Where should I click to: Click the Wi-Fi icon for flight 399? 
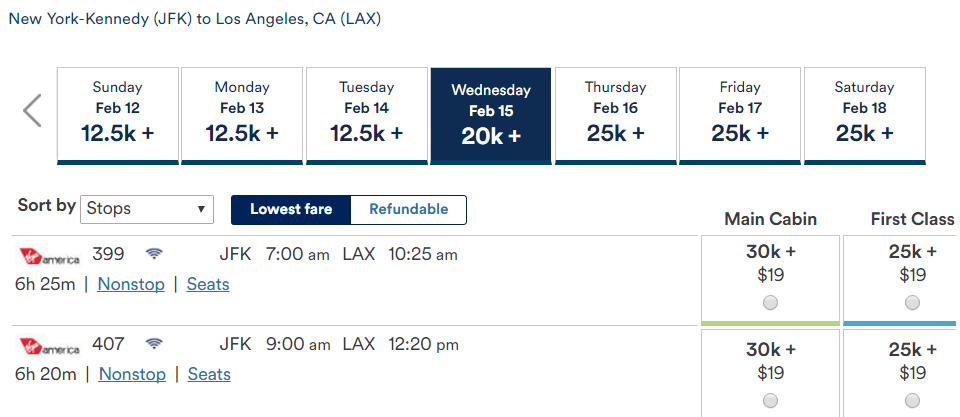[x=154, y=254]
